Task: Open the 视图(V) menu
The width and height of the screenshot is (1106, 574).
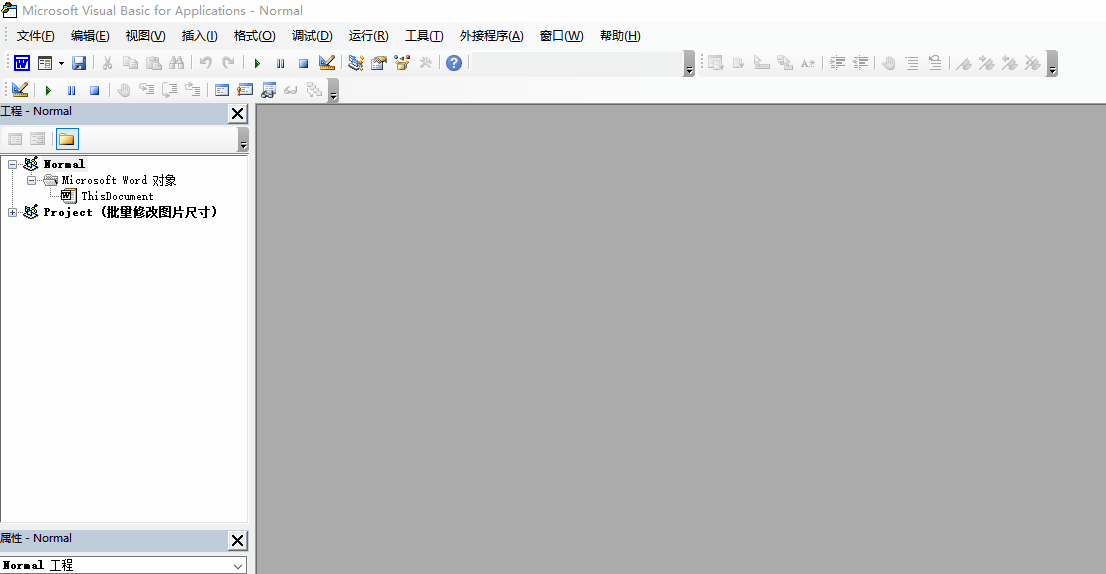Action: (145, 36)
